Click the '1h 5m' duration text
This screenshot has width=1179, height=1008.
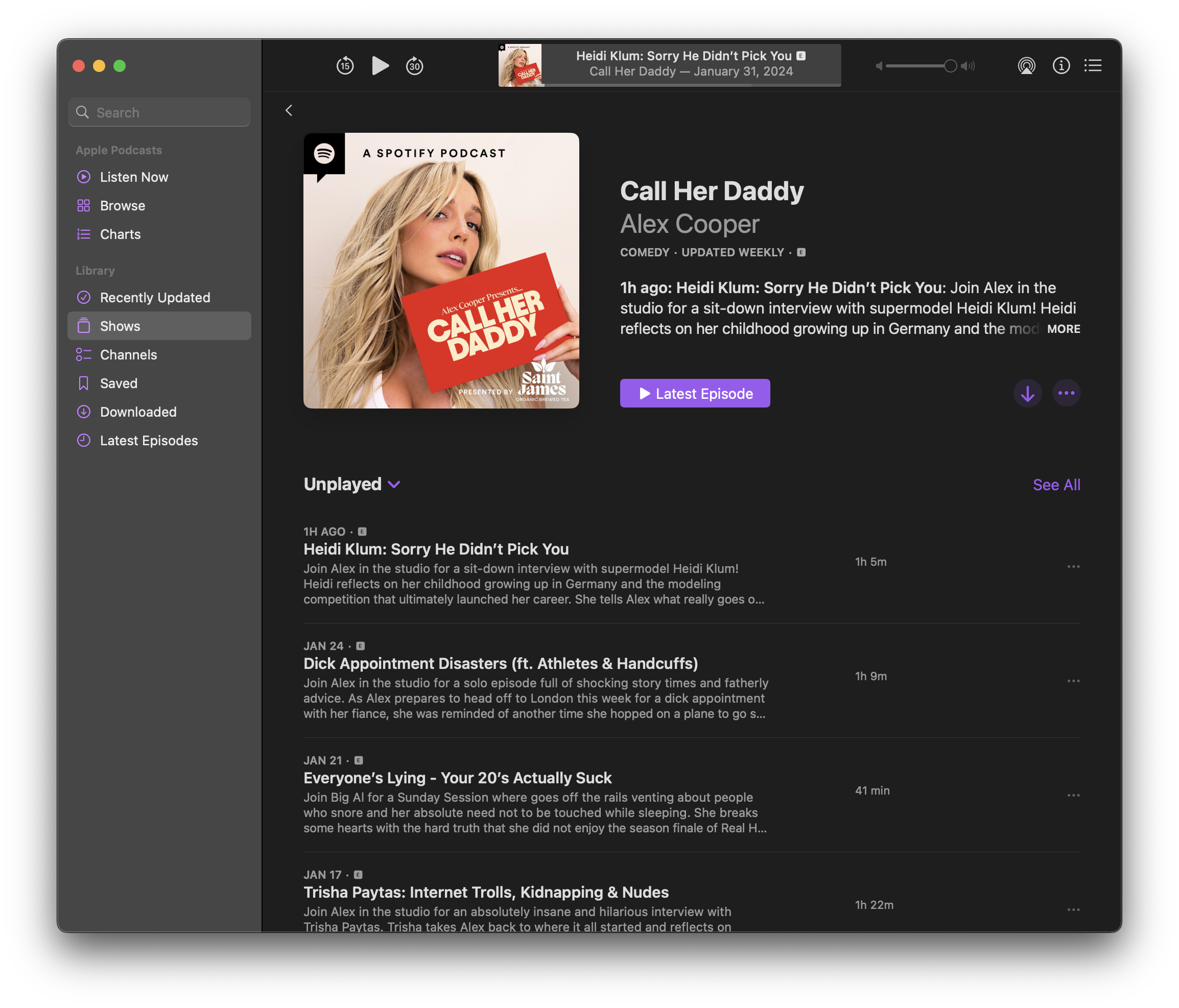(870, 562)
